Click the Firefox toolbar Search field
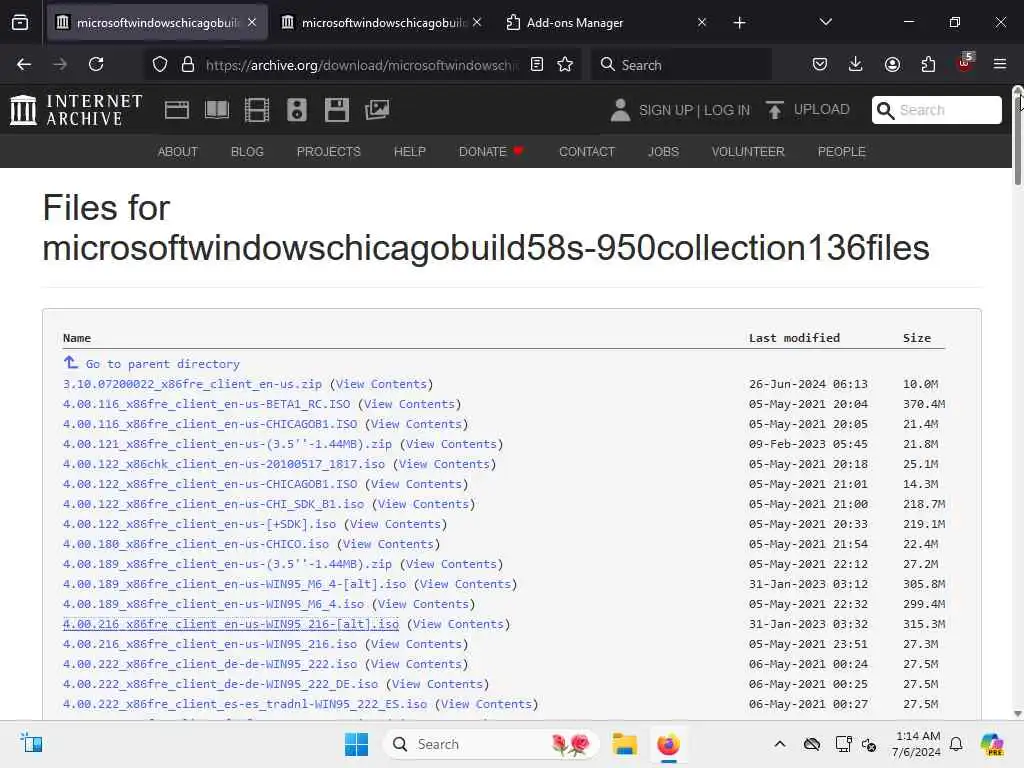Image resolution: width=1024 pixels, height=768 pixels. pos(682,65)
